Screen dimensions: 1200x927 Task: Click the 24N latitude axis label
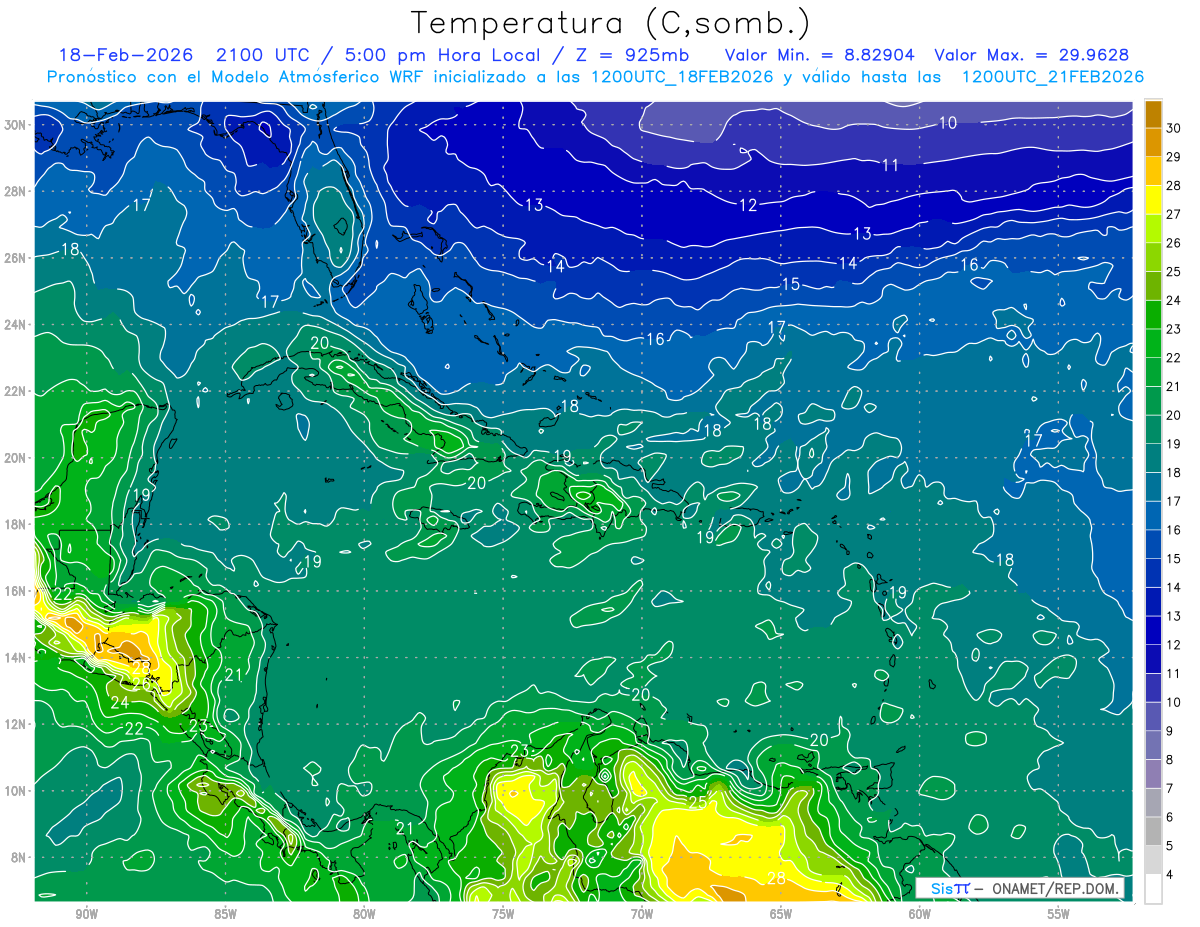[16, 324]
